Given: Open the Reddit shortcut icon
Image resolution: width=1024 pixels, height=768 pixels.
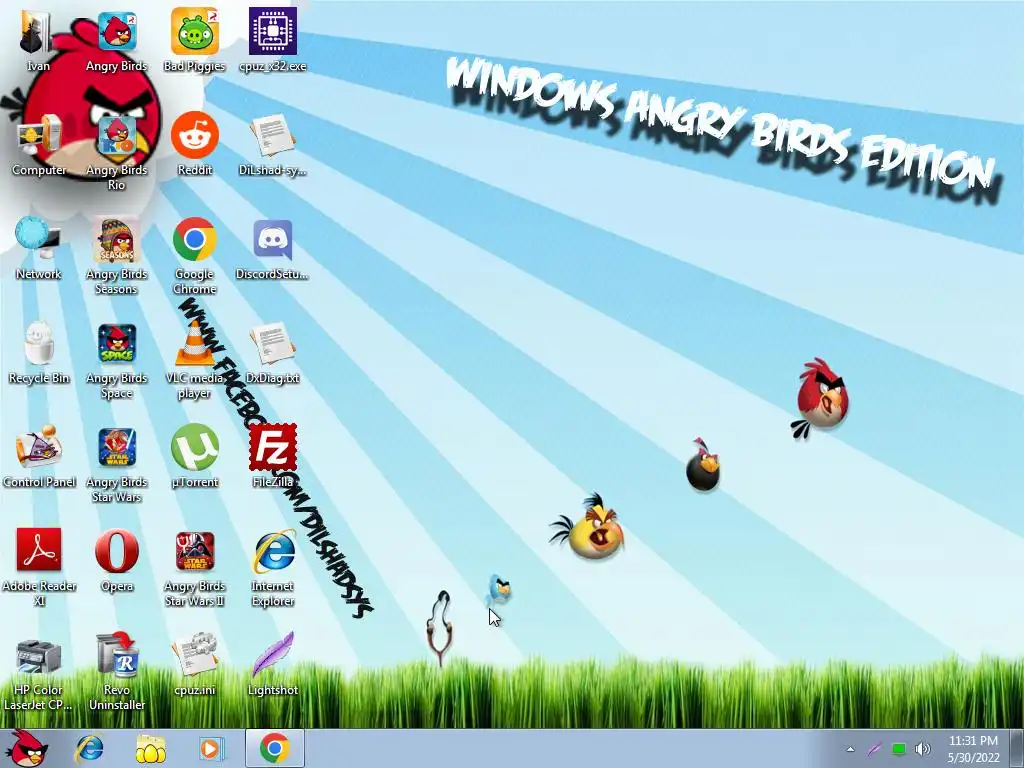Looking at the screenshot, I should 195,135.
